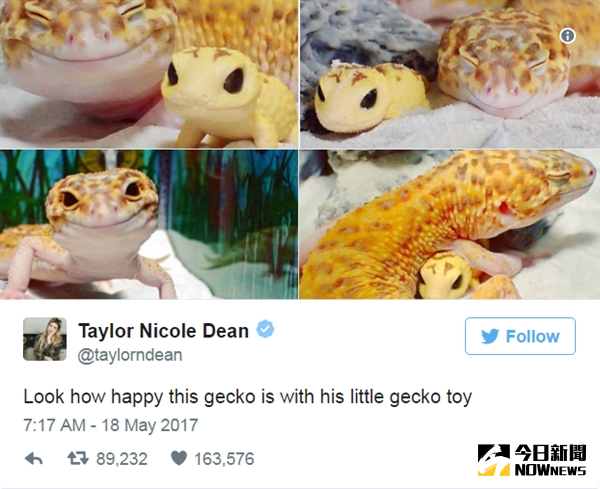Open the @taylorndean handle link

click(x=130, y=355)
